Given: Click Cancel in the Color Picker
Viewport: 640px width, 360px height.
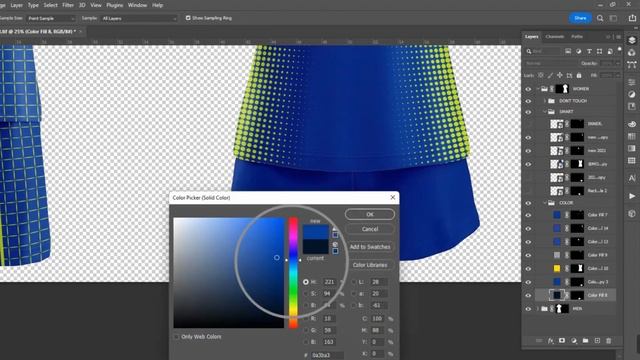Looking at the screenshot, I should (x=370, y=229).
